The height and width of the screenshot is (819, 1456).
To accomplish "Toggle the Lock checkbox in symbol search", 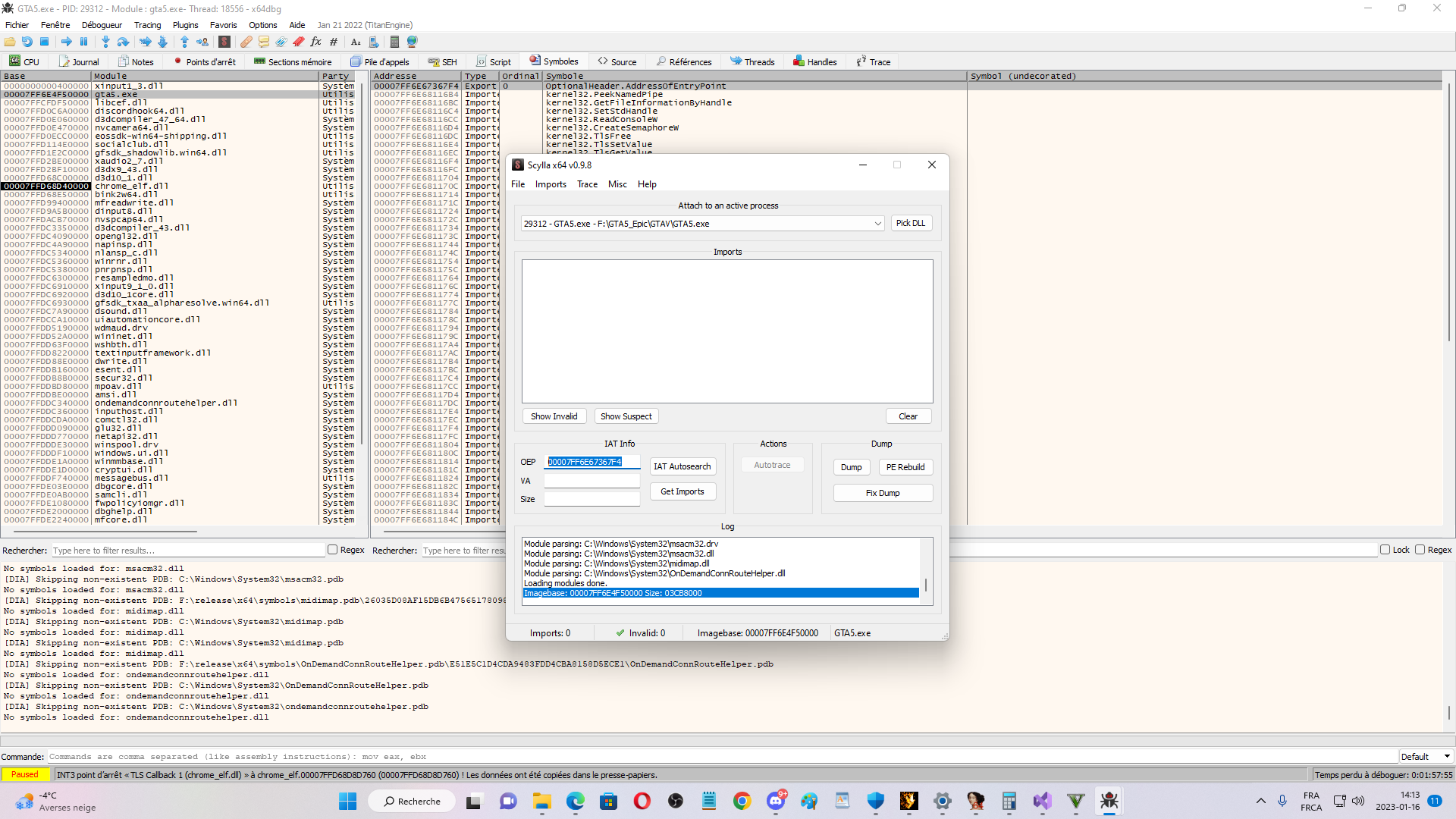I will point(1385,550).
